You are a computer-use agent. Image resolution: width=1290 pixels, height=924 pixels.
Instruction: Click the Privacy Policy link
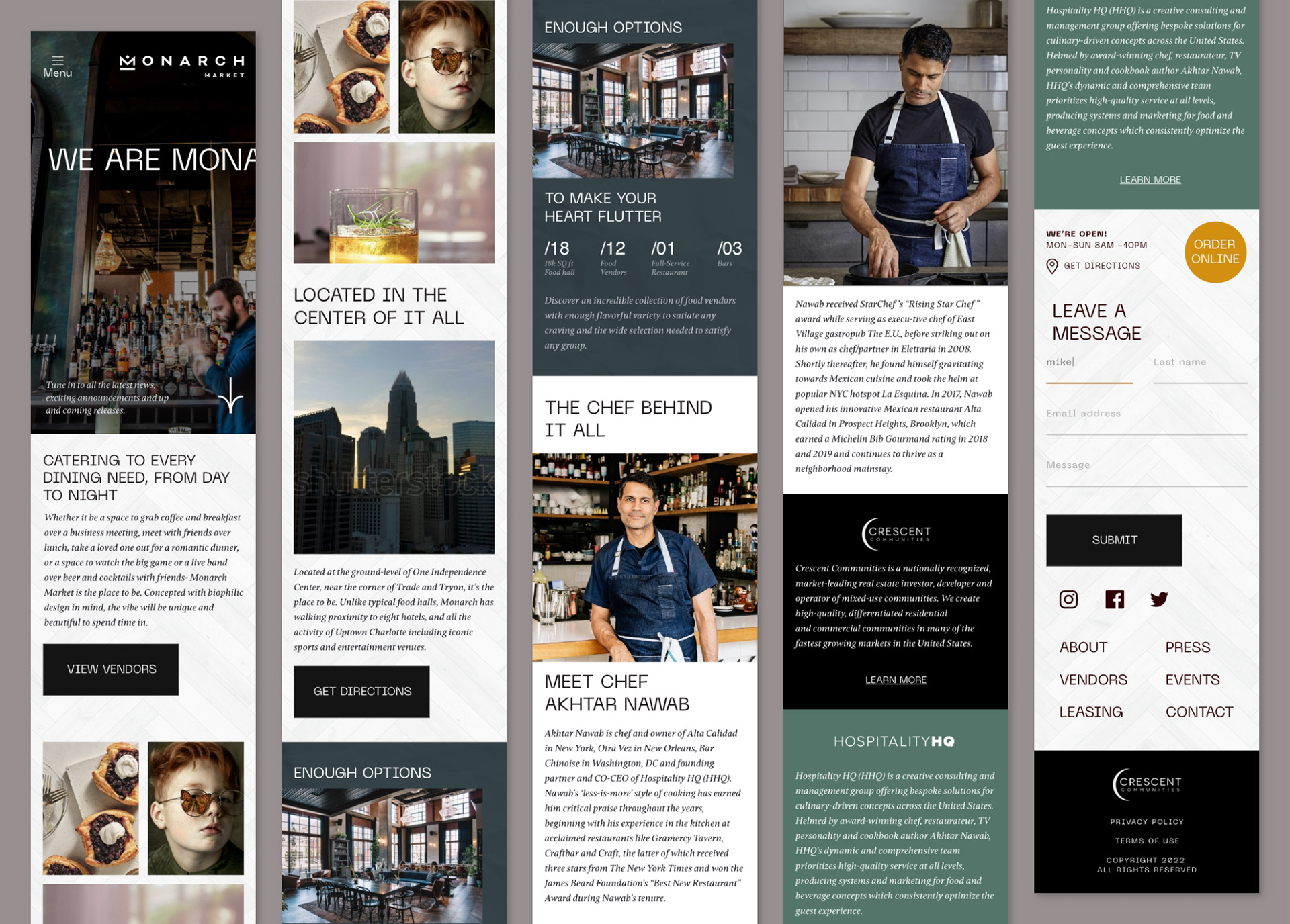1146,822
